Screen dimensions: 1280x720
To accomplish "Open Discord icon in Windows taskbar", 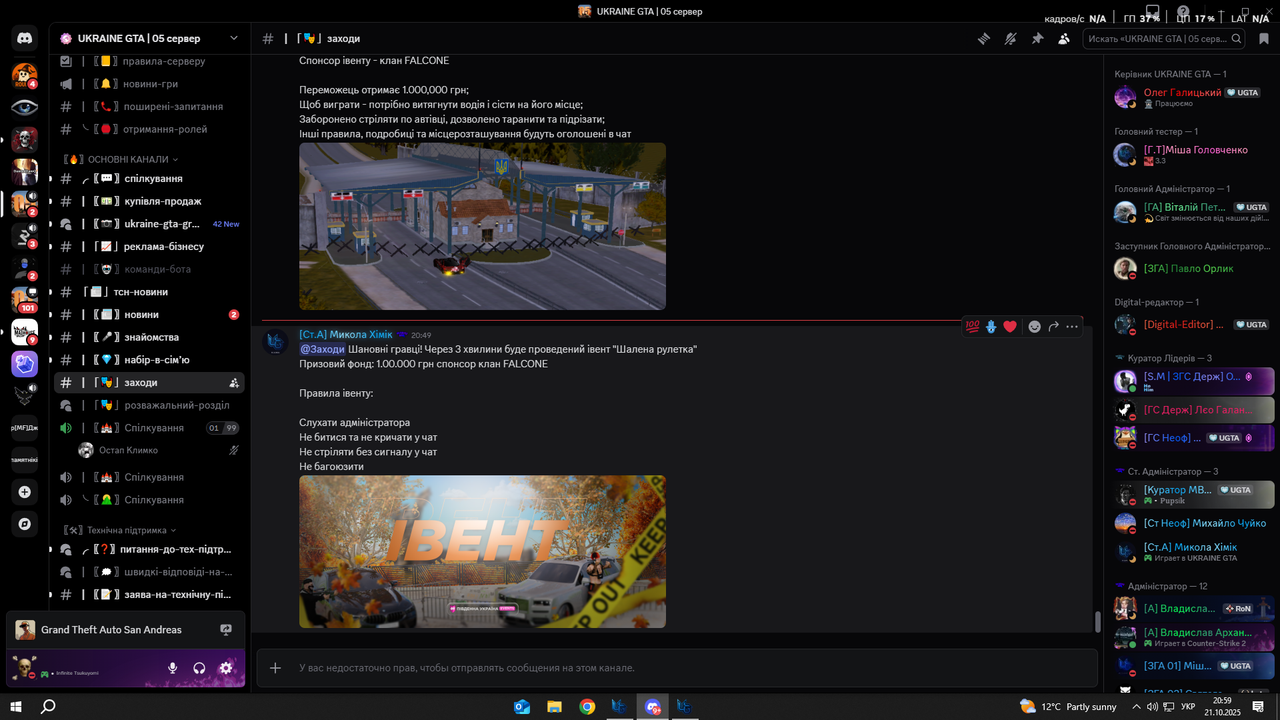I will tap(653, 707).
